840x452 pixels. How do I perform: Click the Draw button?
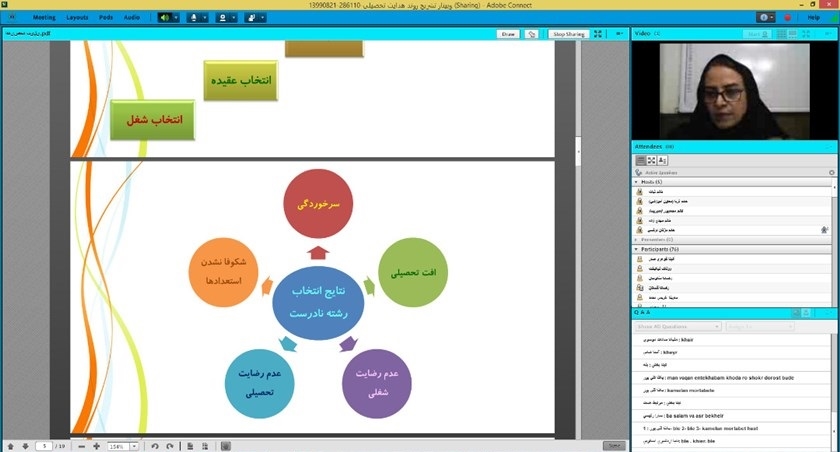pos(508,34)
